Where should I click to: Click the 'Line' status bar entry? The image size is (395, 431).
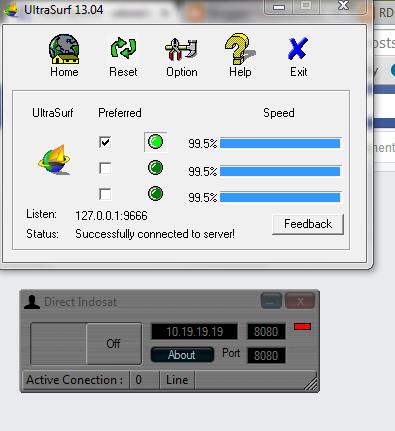(x=177, y=380)
